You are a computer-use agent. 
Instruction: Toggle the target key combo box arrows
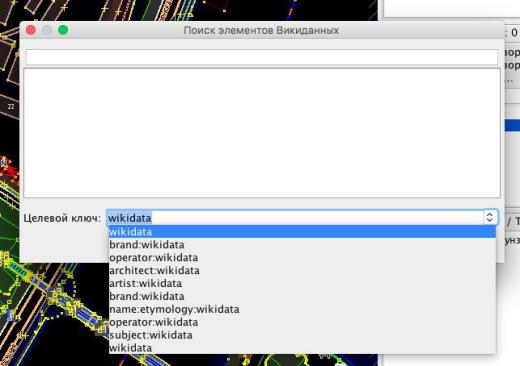click(x=489, y=217)
